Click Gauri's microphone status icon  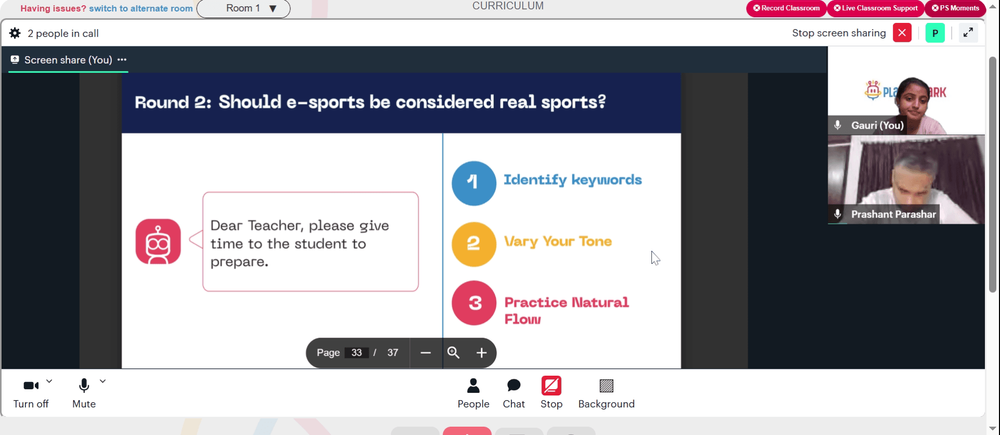[x=838, y=126]
